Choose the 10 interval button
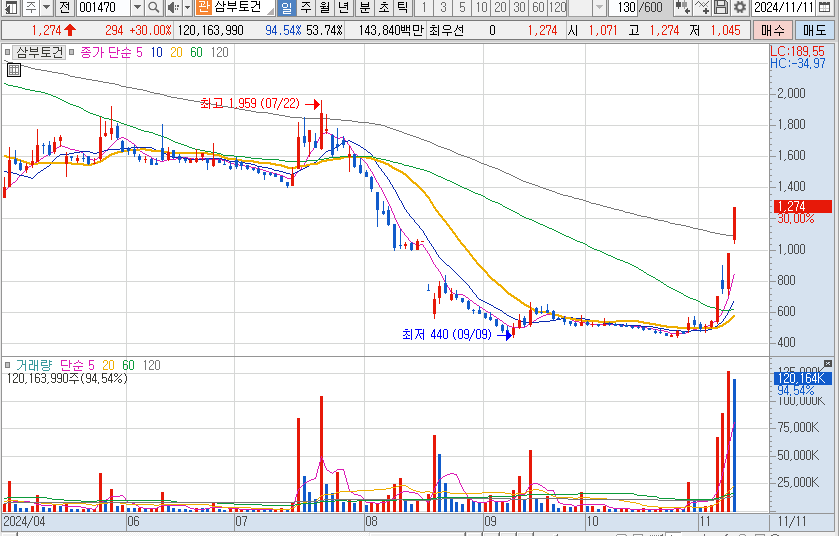 click(x=482, y=7)
